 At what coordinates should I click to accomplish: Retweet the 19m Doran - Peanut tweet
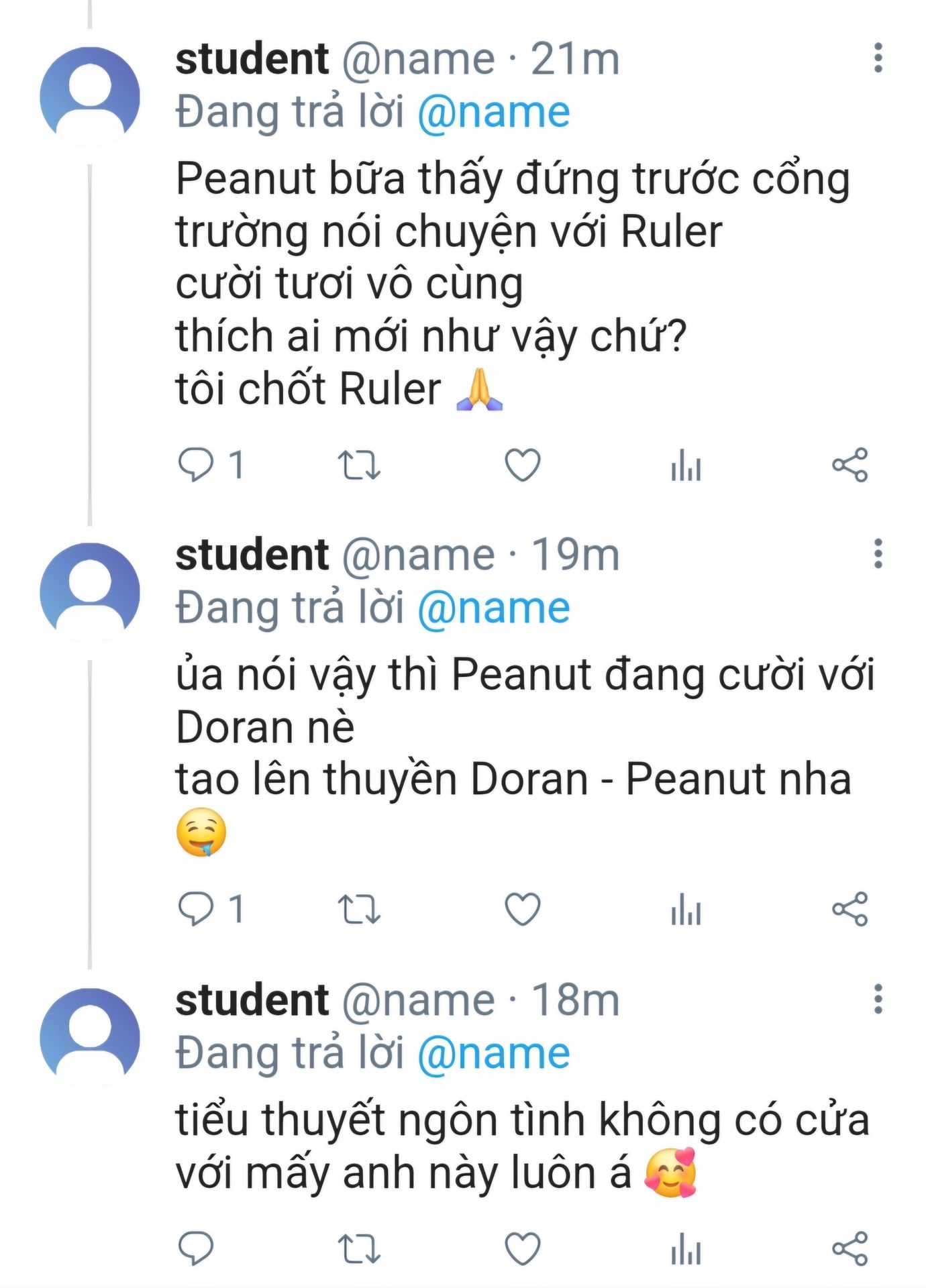358,910
